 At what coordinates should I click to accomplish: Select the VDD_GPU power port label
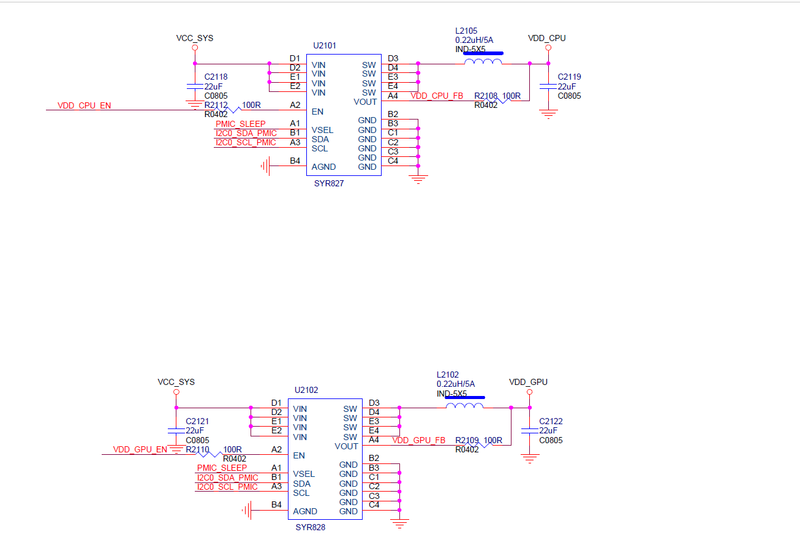[529, 382]
